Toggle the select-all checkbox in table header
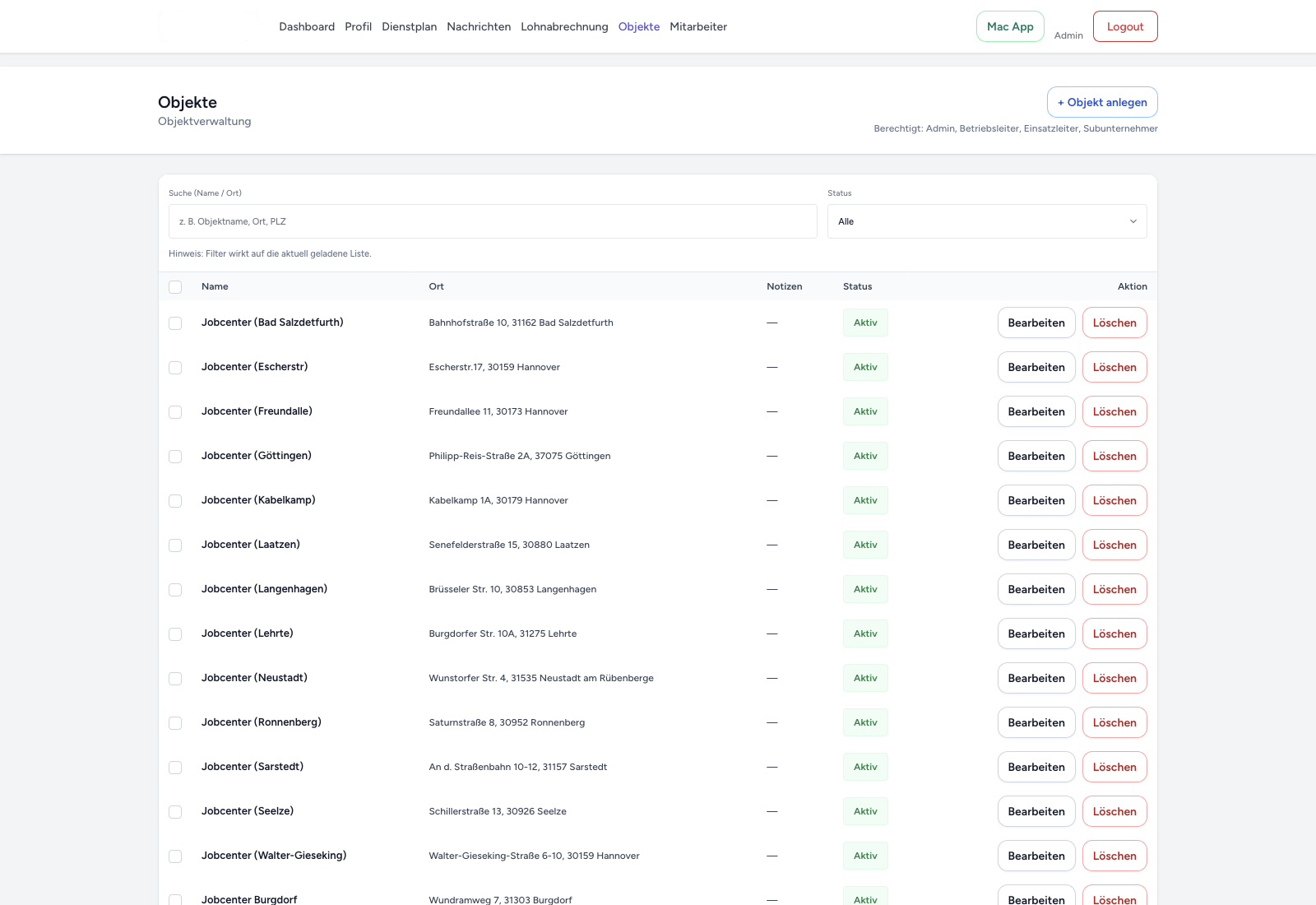 [175, 286]
